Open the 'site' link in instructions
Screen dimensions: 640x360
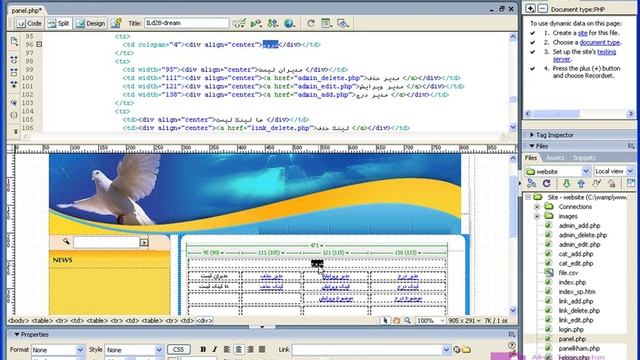pos(582,33)
